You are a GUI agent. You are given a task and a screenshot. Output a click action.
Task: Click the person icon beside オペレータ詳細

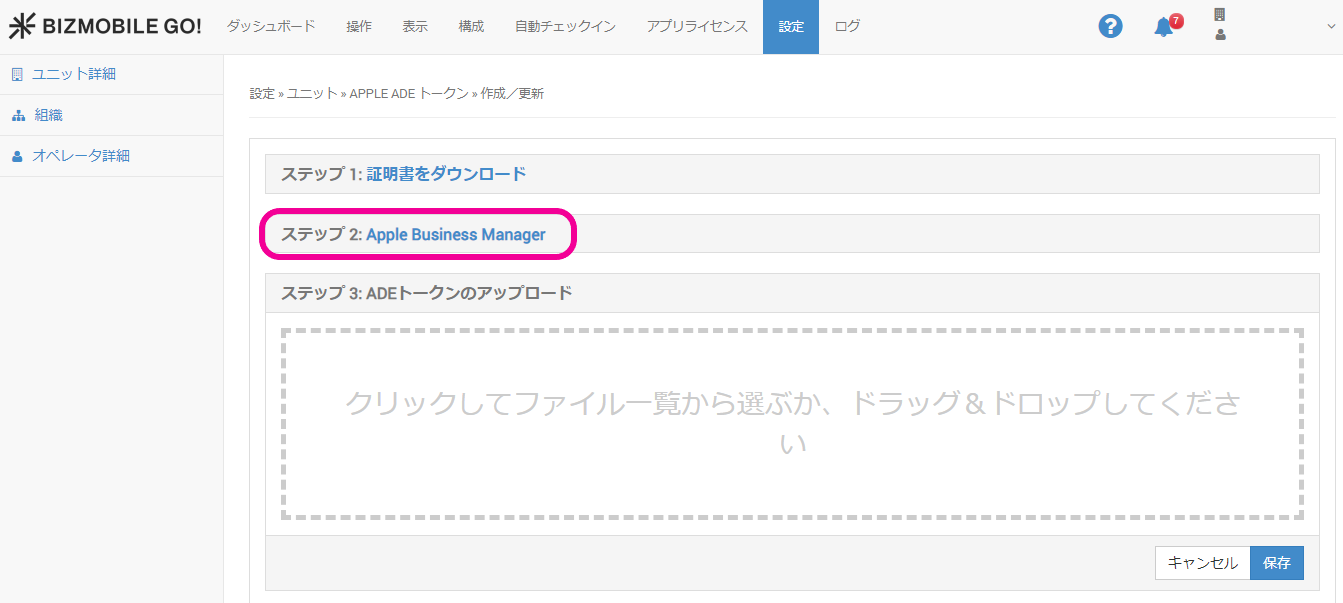17,157
